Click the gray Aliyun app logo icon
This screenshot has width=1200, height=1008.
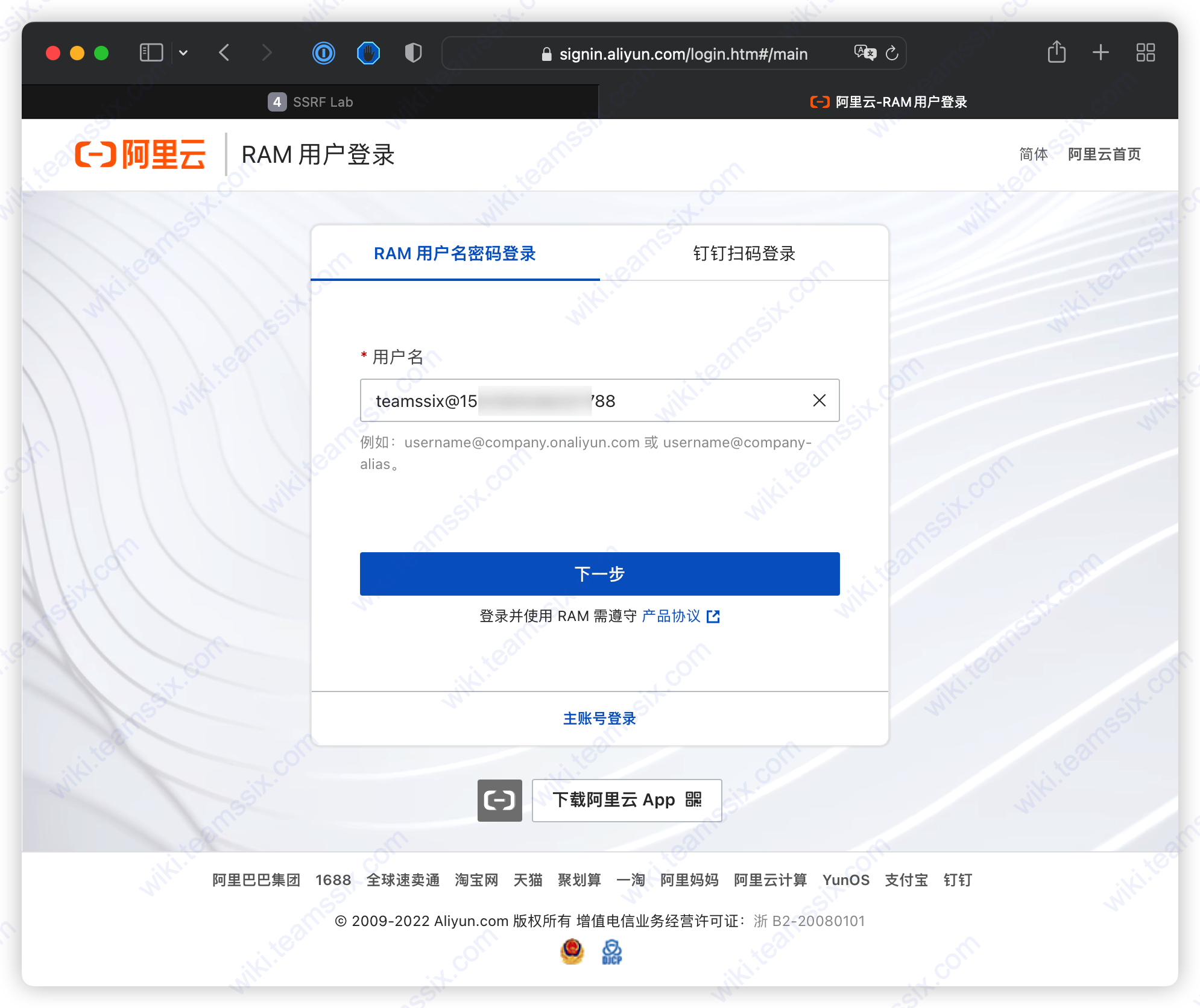pos(500,801)
